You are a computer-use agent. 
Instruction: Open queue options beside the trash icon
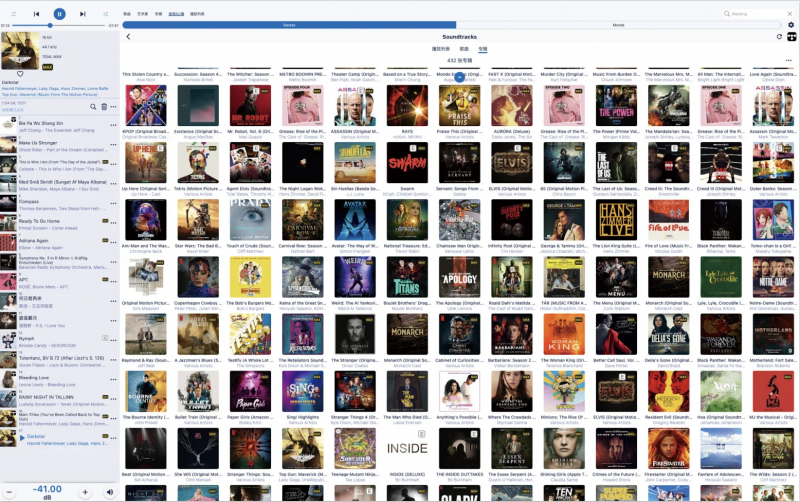(113, 107)
